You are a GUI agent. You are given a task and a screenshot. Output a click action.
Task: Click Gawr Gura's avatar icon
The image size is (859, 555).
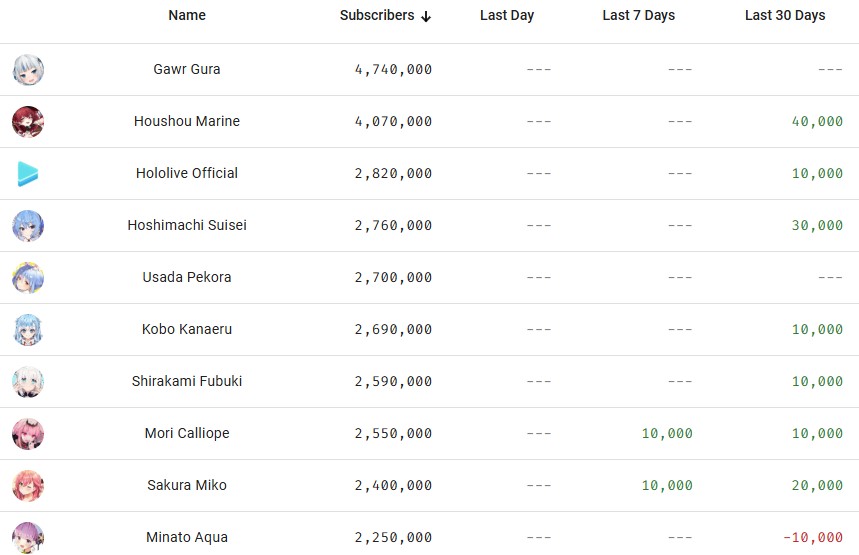tap(28, 70)
